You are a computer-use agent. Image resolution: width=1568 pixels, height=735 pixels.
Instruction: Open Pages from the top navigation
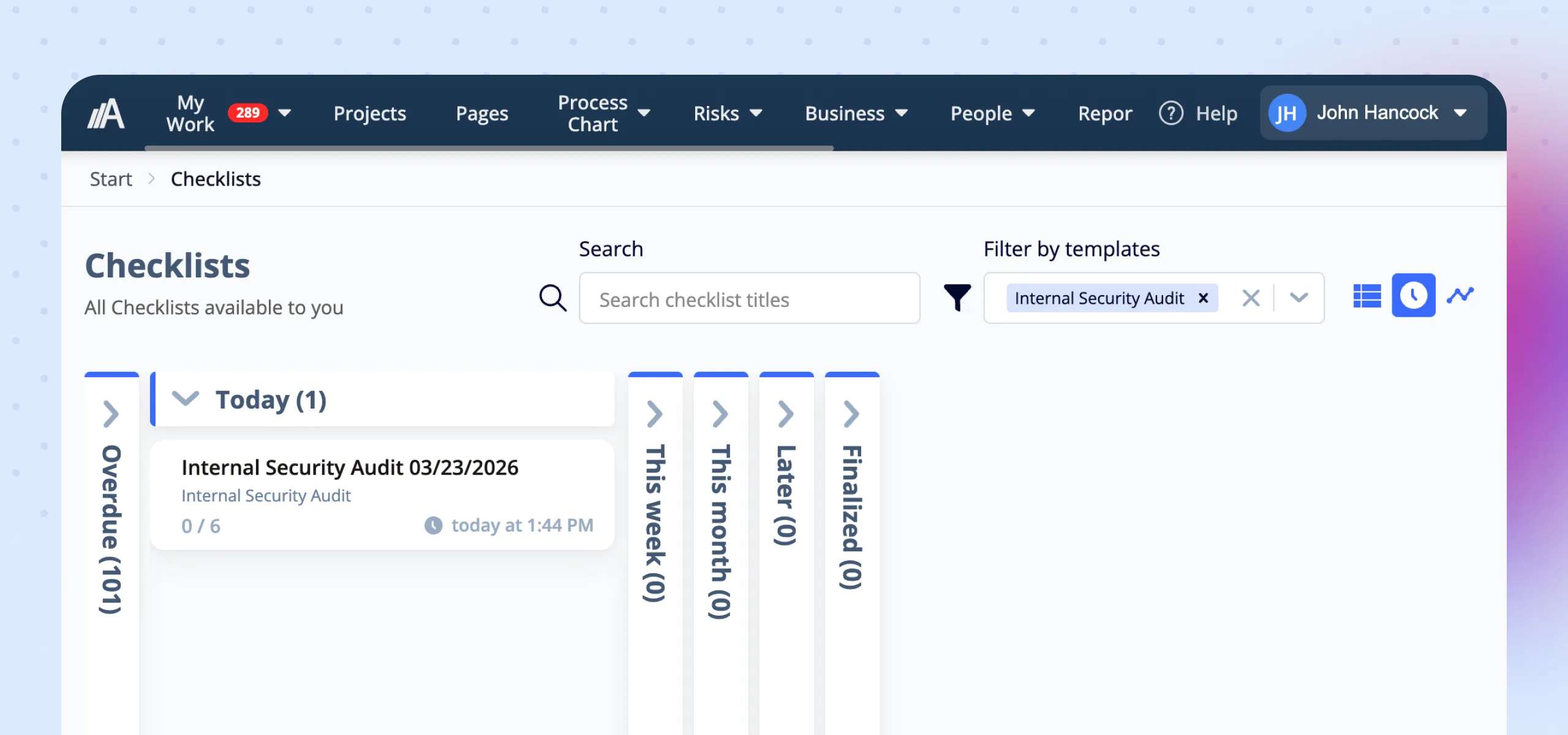482,113
